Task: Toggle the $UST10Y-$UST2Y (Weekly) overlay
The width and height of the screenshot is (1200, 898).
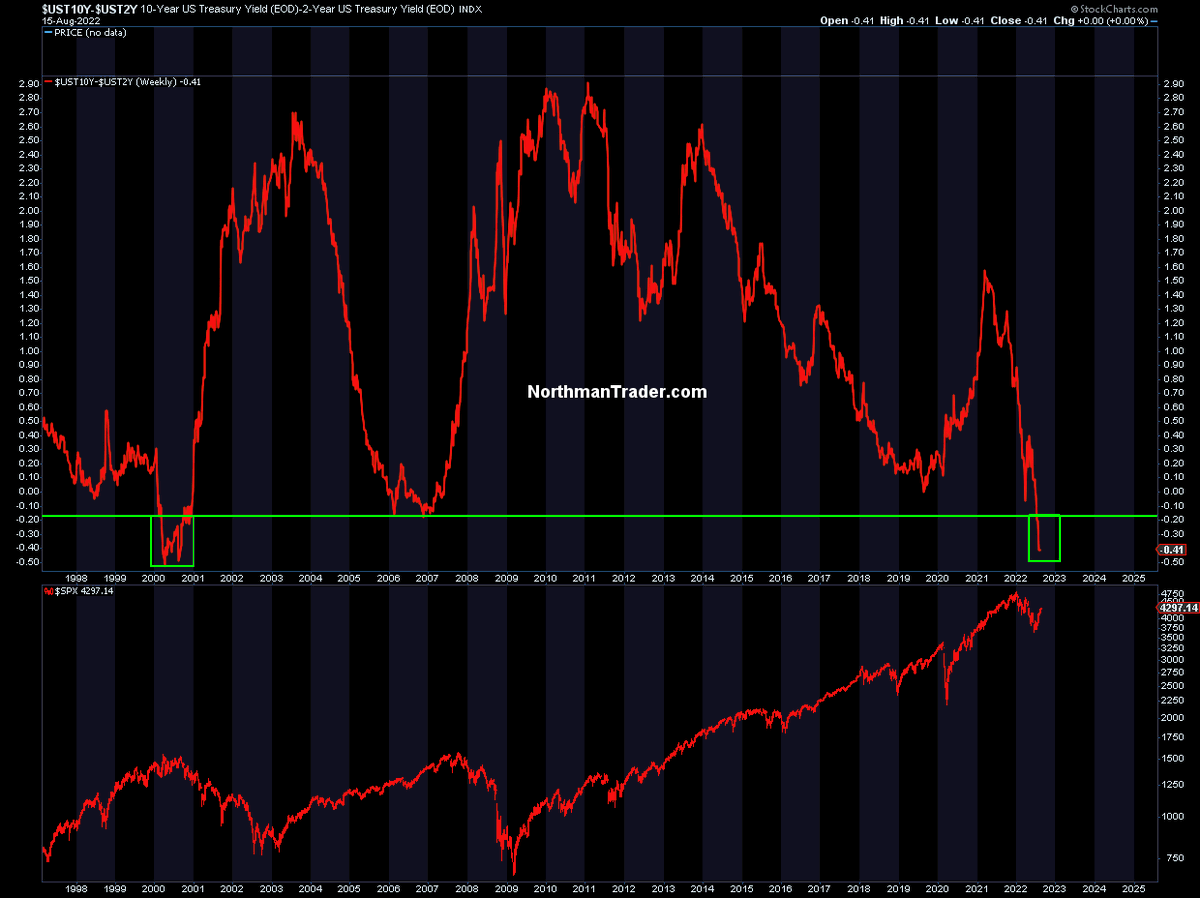Action: [130, 81]
